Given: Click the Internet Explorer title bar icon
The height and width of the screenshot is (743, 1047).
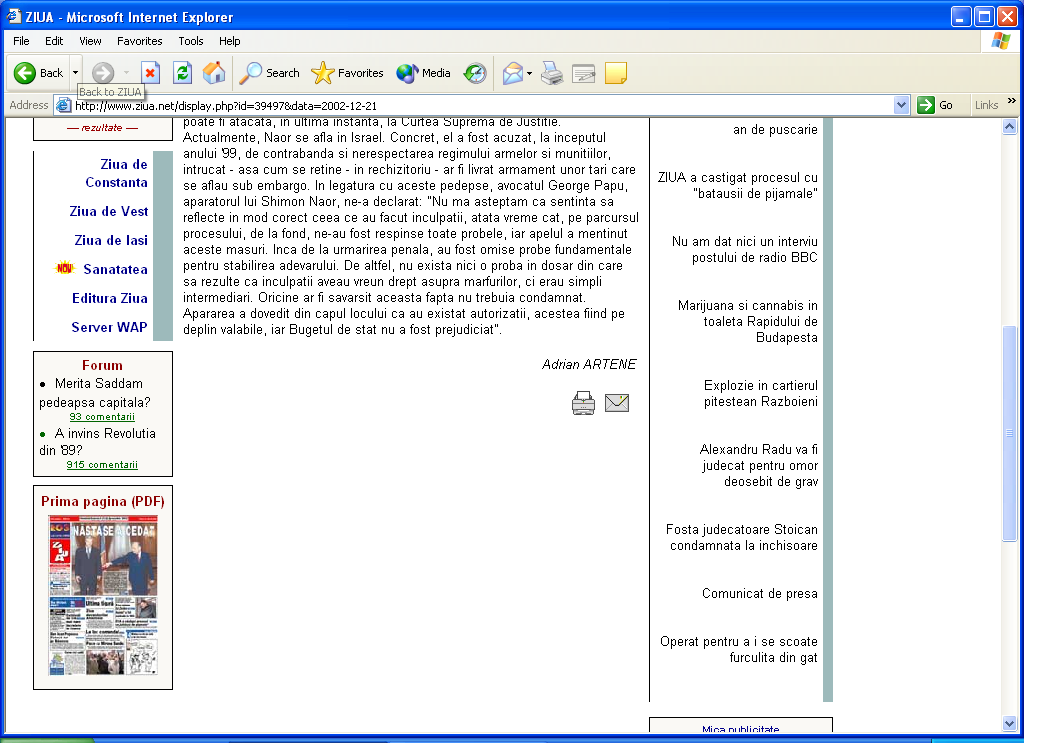Looking at the screenshot, I should tap(13, 16).
